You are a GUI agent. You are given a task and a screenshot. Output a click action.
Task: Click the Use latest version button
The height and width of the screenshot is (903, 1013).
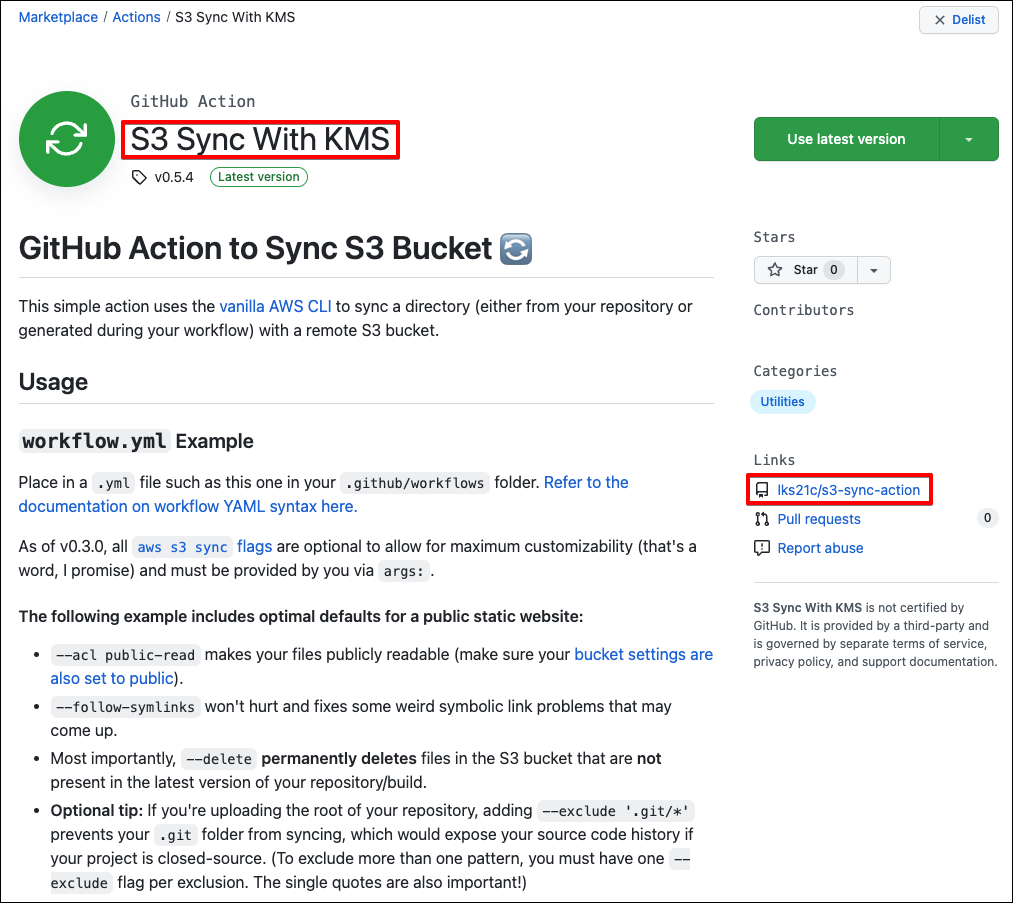coord(846,139)
